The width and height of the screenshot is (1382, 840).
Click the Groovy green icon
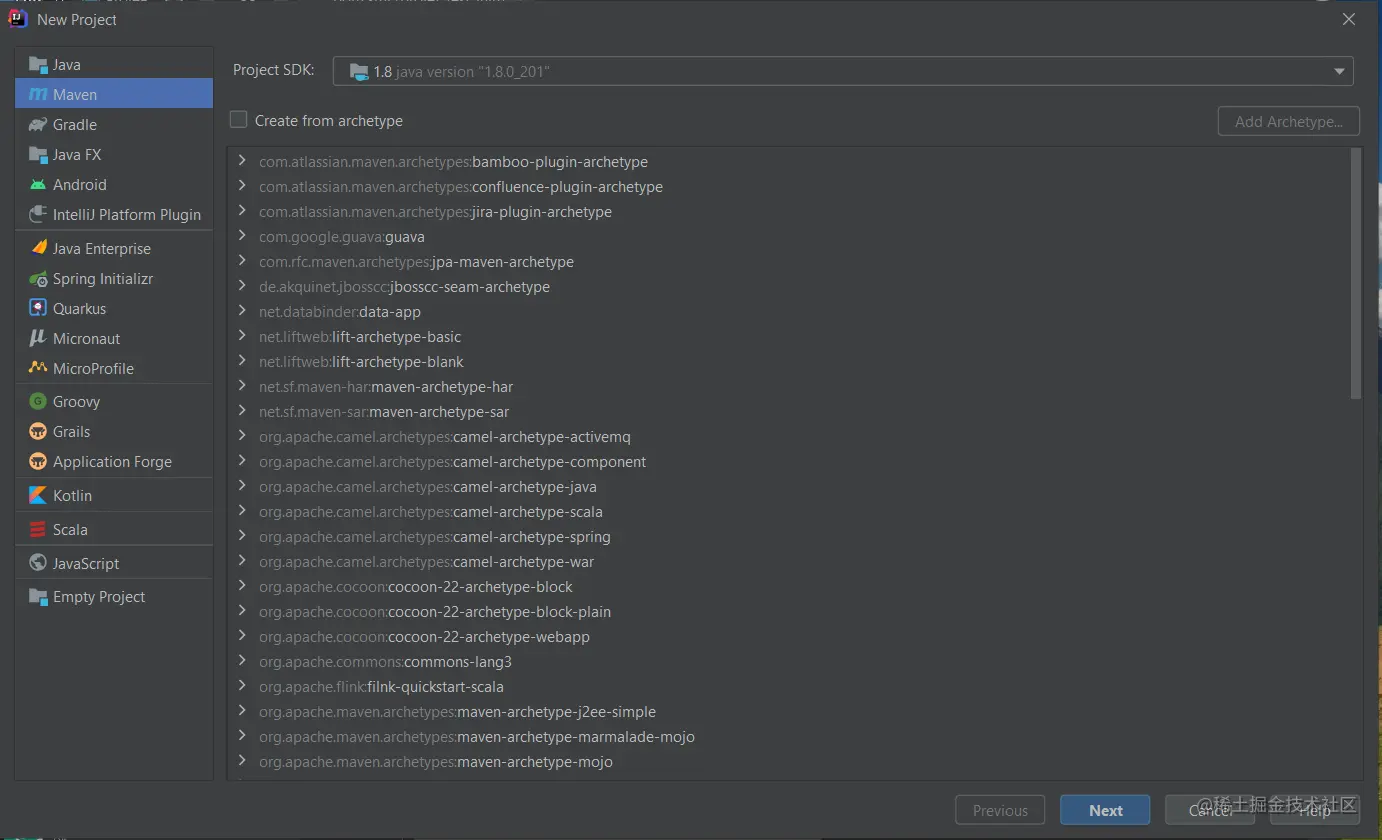(x=38, y=401)
